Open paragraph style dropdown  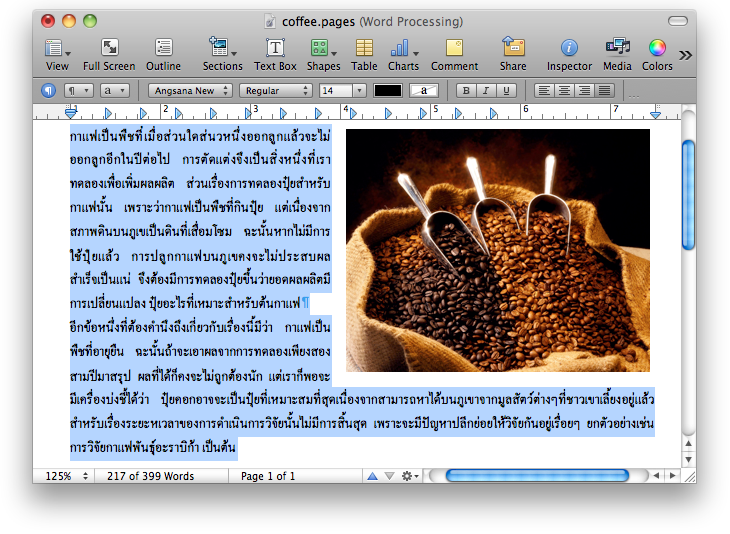[x=79, y=90]
